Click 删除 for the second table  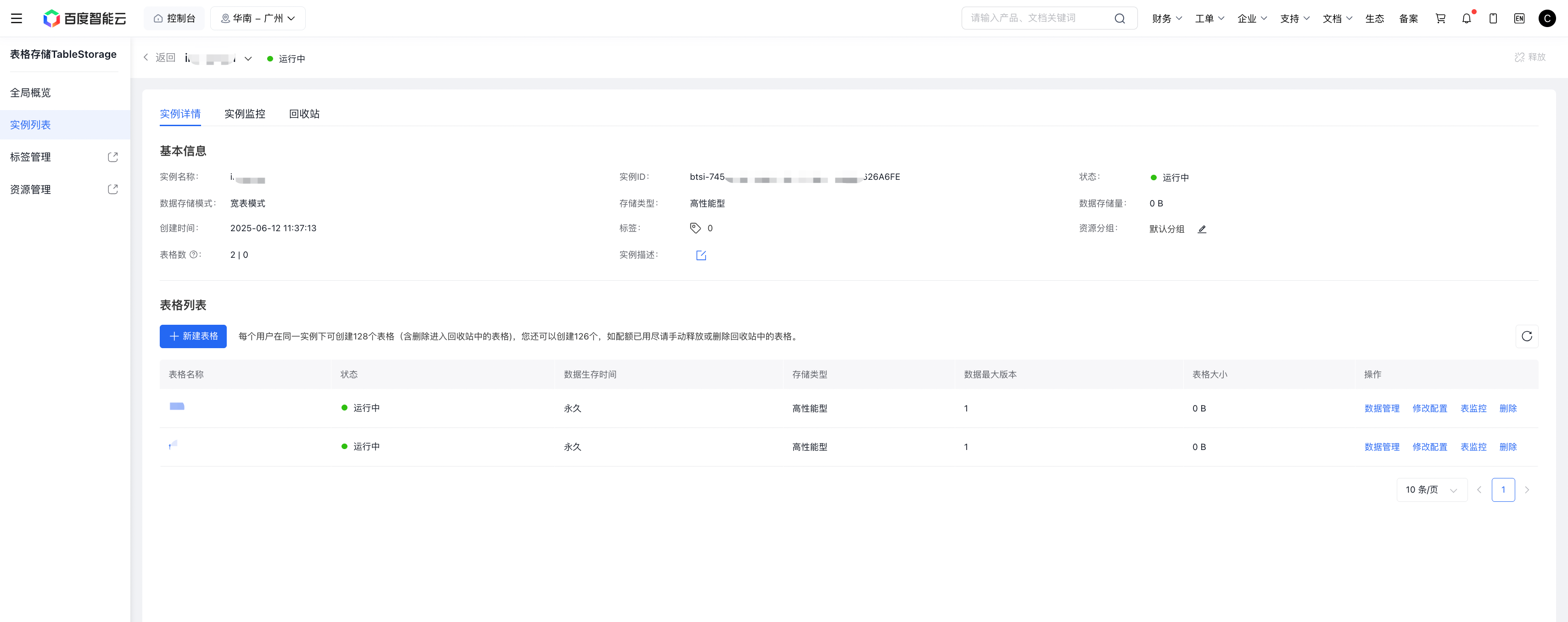tap(1508, 447)
